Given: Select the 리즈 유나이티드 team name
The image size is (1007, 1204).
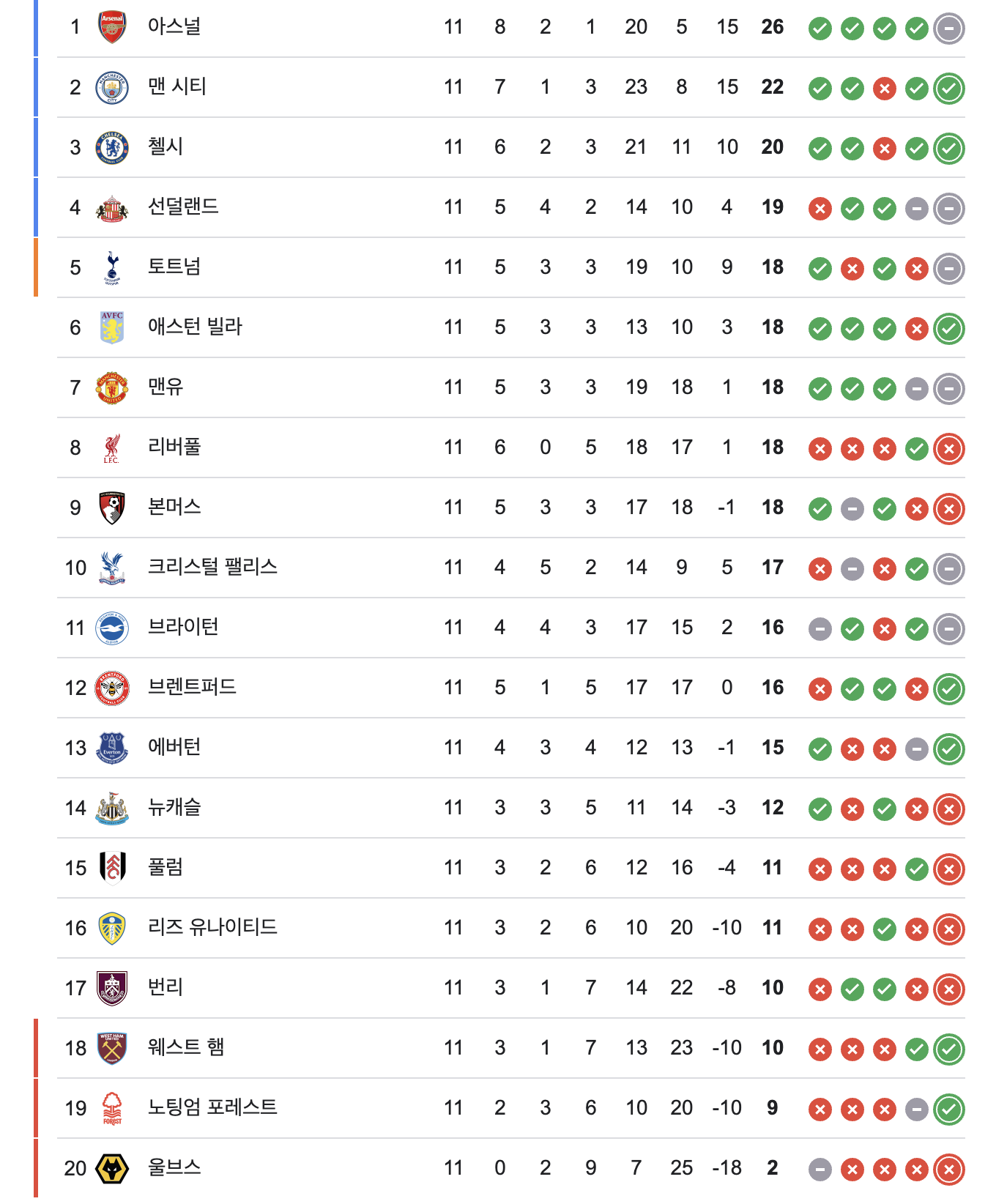Looking at the screenshot, I should point(212,928).
